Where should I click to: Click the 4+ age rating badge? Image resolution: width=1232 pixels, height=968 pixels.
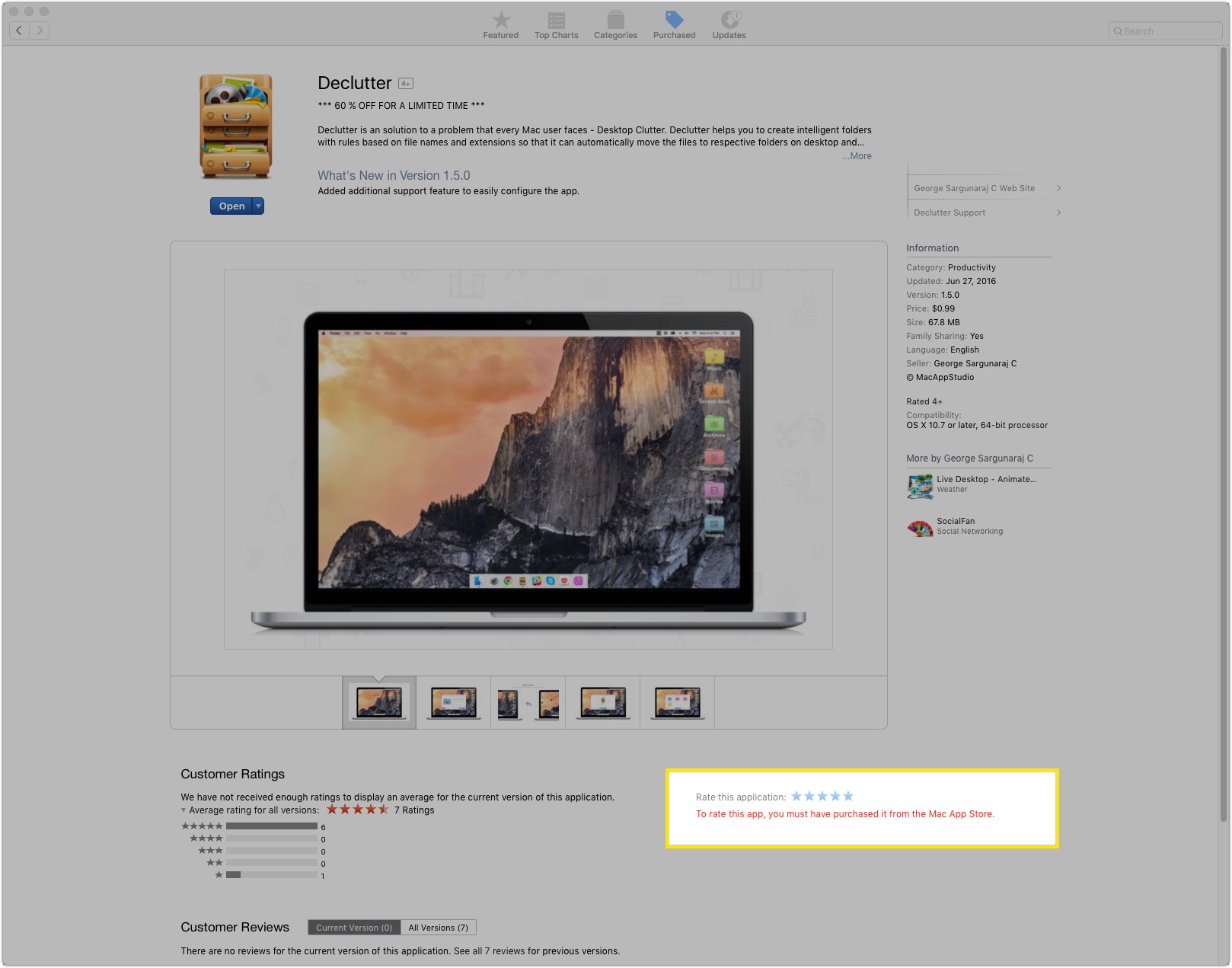406,84
